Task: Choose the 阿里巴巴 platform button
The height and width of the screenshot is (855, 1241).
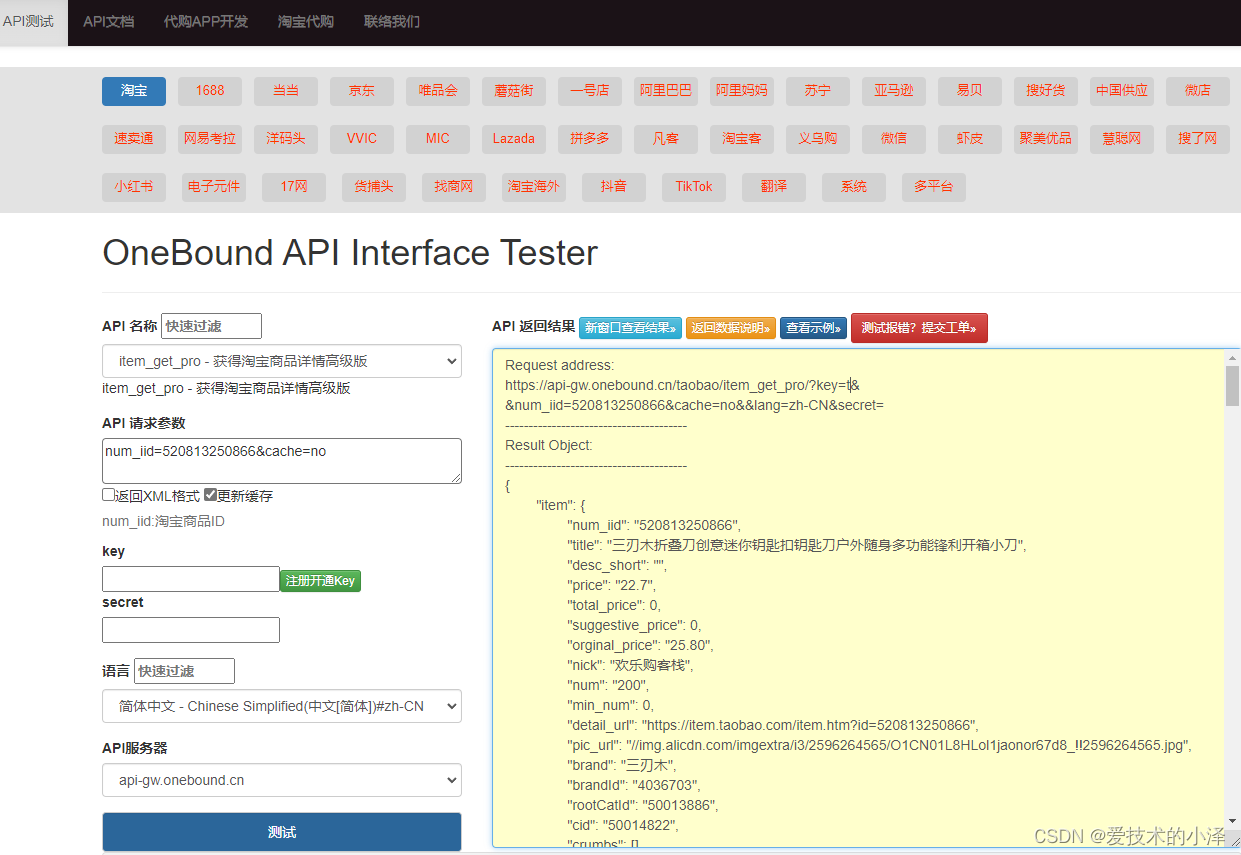Action: point(666,91)
